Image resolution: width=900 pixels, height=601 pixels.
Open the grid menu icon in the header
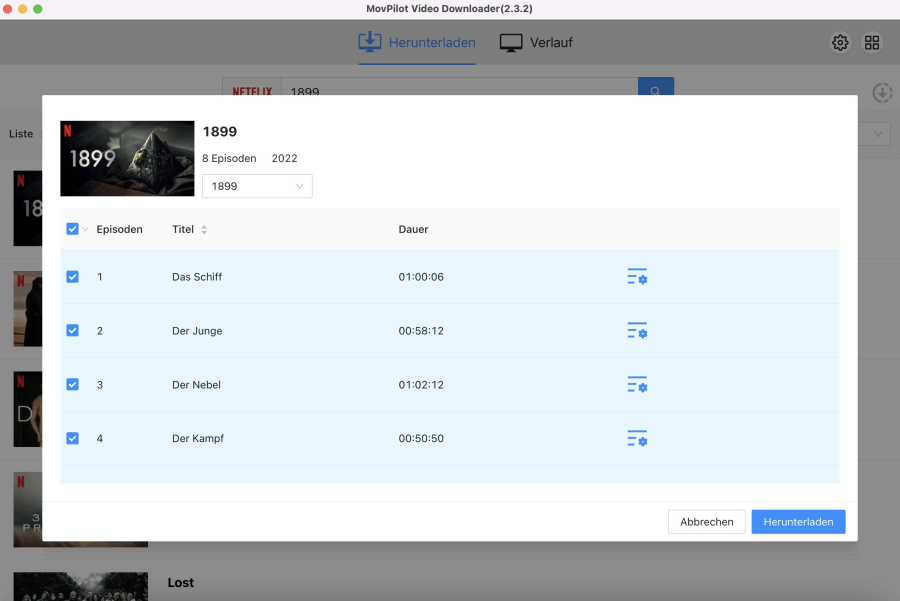872,42
